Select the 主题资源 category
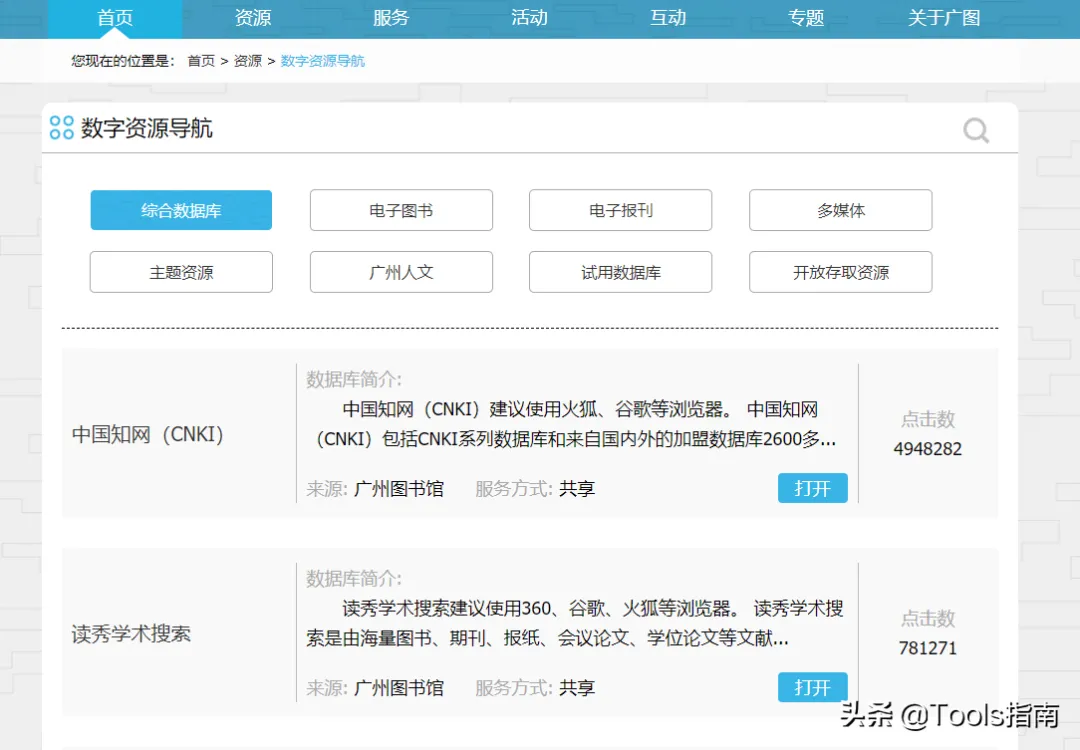 pos(181,272)
